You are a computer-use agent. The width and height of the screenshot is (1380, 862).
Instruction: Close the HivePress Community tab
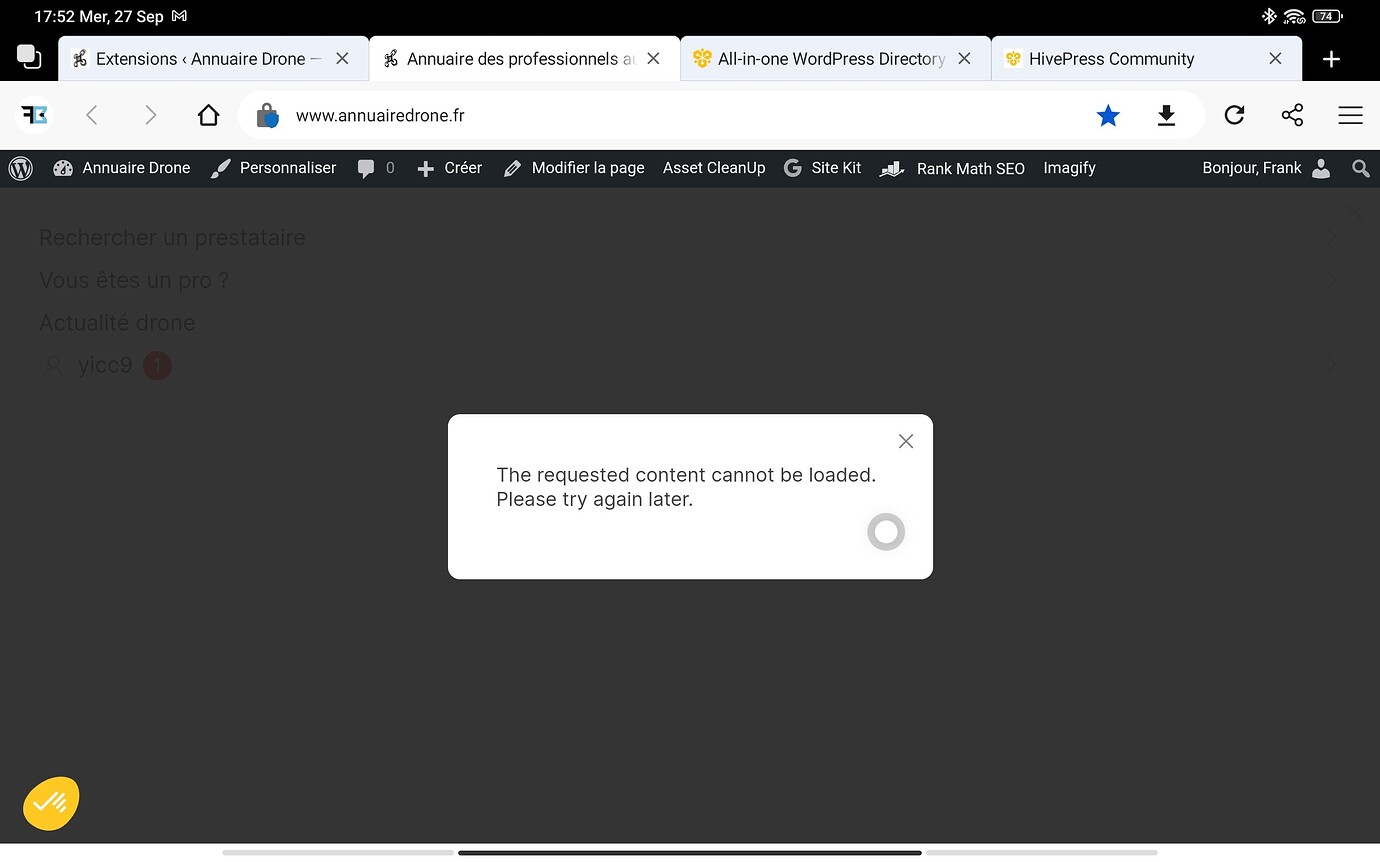click(x=1275, y=59)
